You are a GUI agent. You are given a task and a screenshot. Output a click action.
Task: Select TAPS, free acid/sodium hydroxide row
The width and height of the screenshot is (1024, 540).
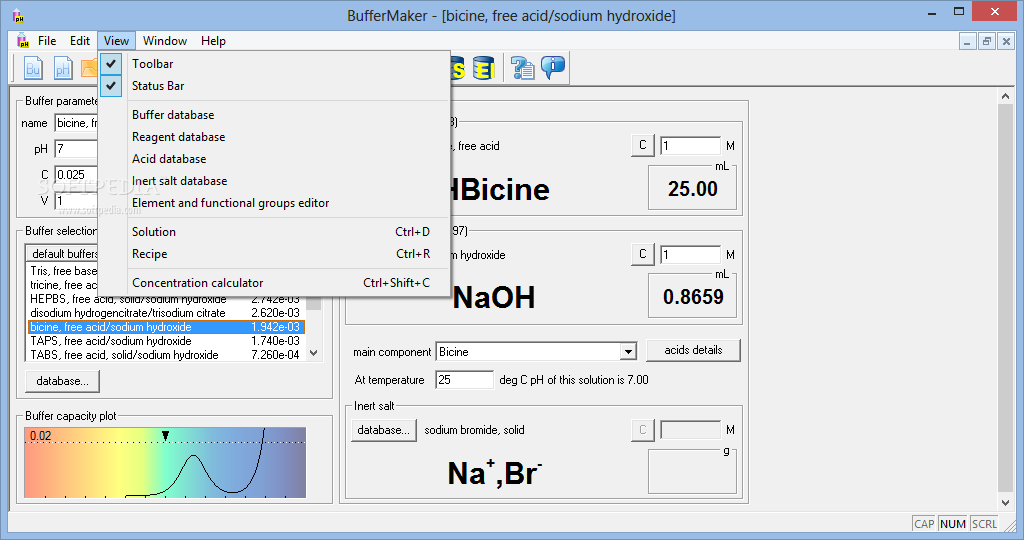[166, 341]
